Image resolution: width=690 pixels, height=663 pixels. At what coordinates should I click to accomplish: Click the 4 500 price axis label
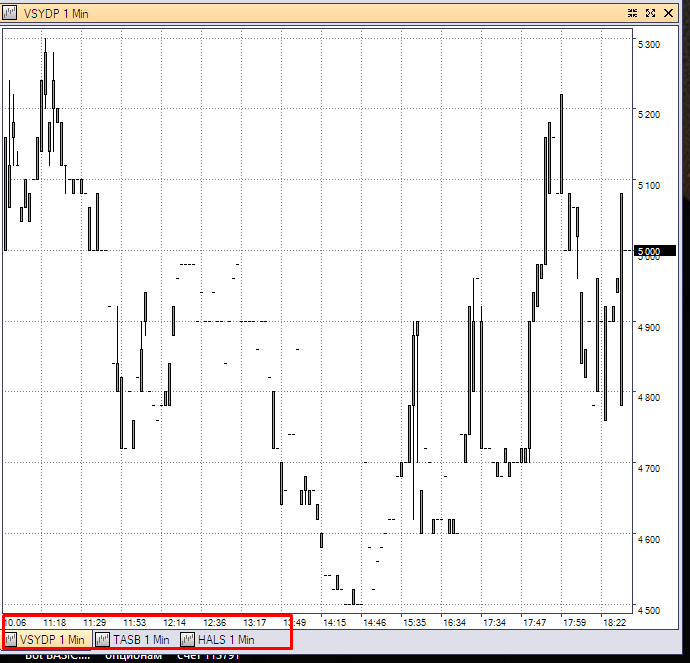(x=649, y=610)
